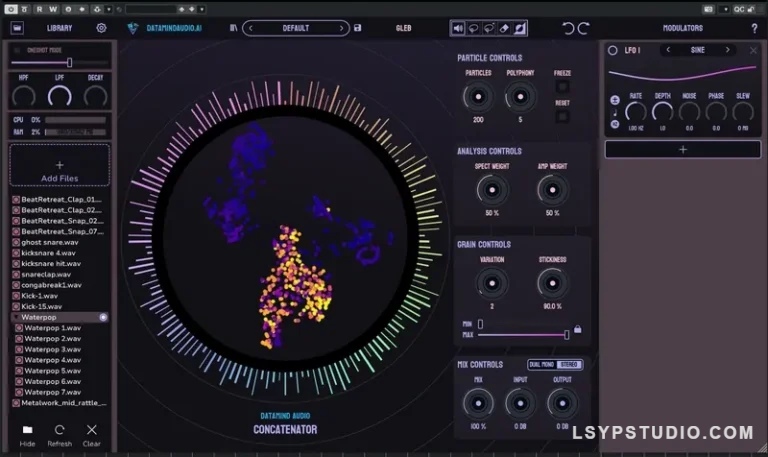Viewport: 768px width, 457px height.
Task: Click the bipolar plus-minus LFO icon
Action: click(x=615, y=100)
